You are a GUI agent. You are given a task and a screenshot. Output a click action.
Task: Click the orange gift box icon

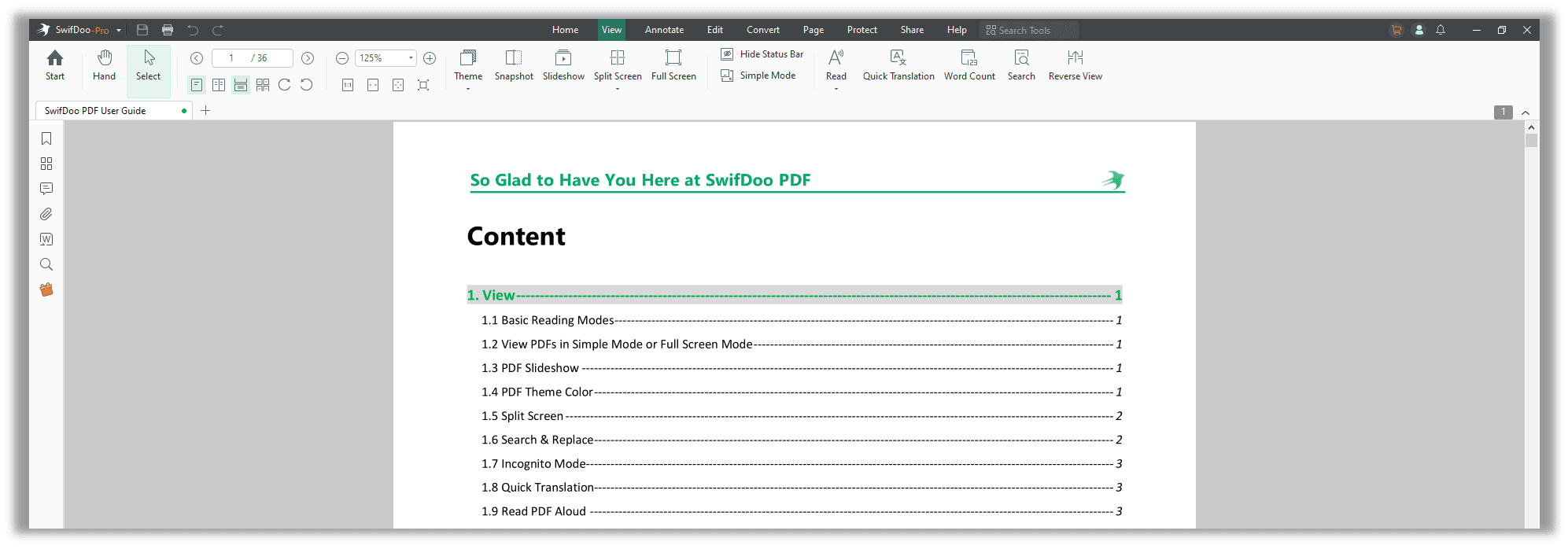[46, 289]
